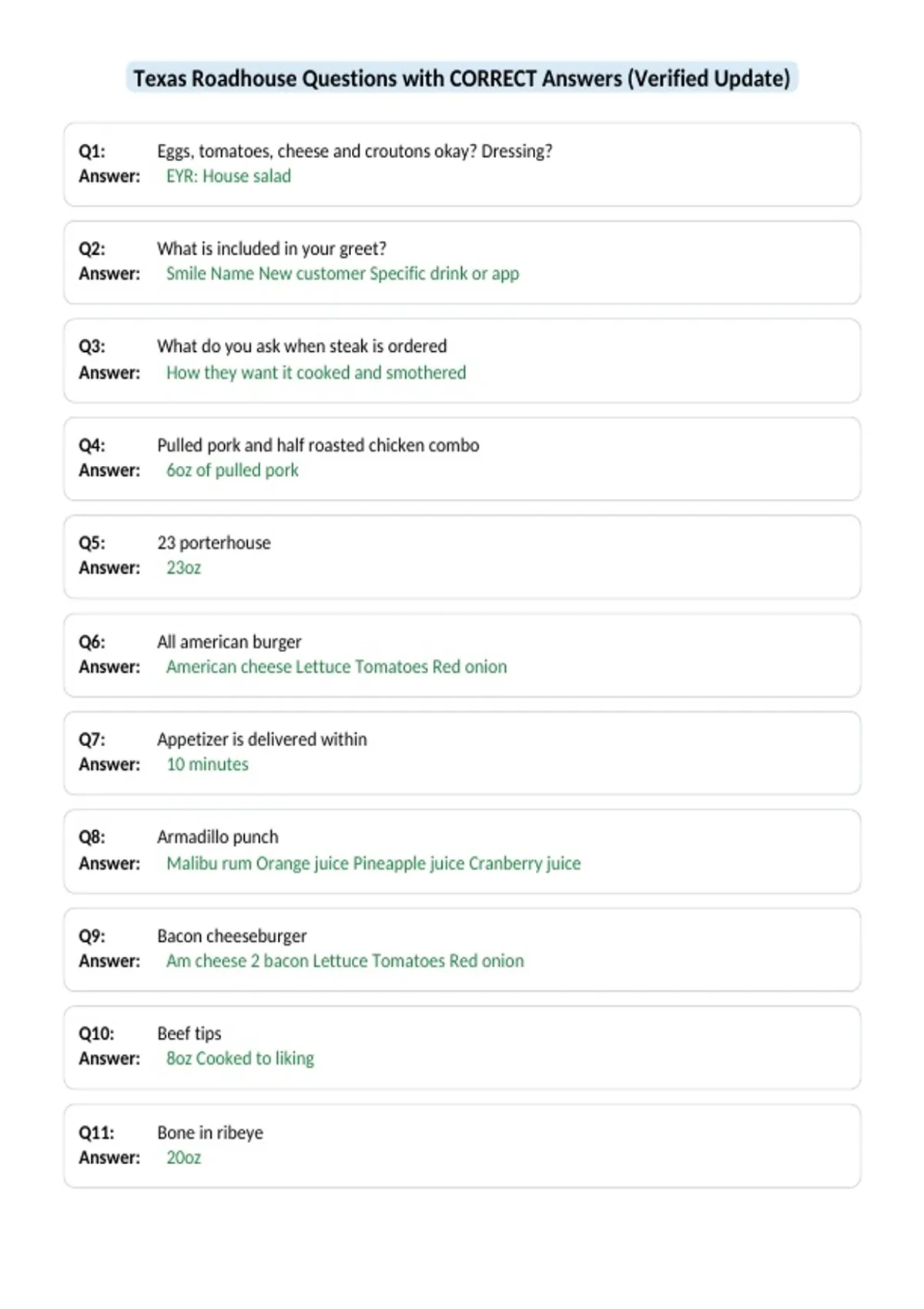
Task: Select the Q1 question about eggs and croutons
Action: point(354,151)
